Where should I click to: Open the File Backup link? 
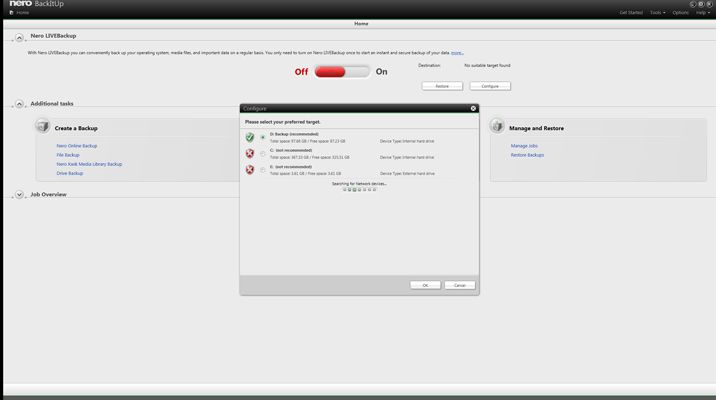tap(68, 155)
